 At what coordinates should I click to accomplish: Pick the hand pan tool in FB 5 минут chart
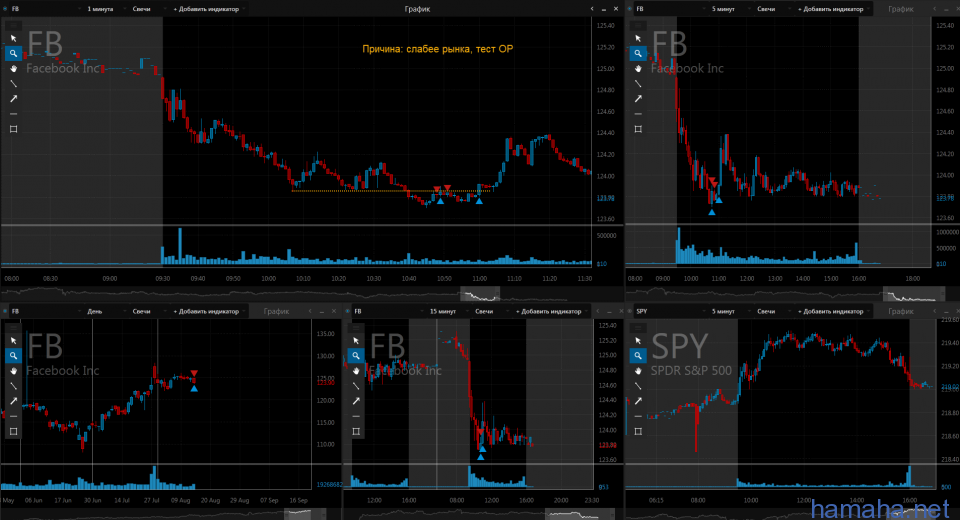point(638,69)
